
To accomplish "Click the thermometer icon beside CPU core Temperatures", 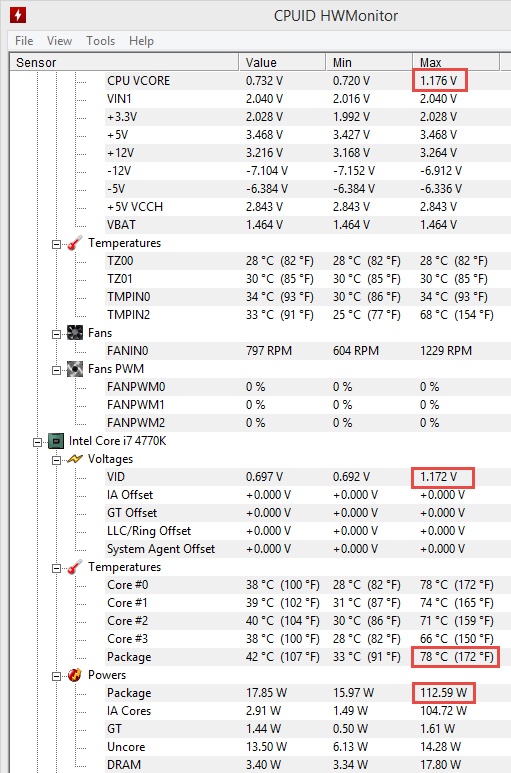I will 74,567.
